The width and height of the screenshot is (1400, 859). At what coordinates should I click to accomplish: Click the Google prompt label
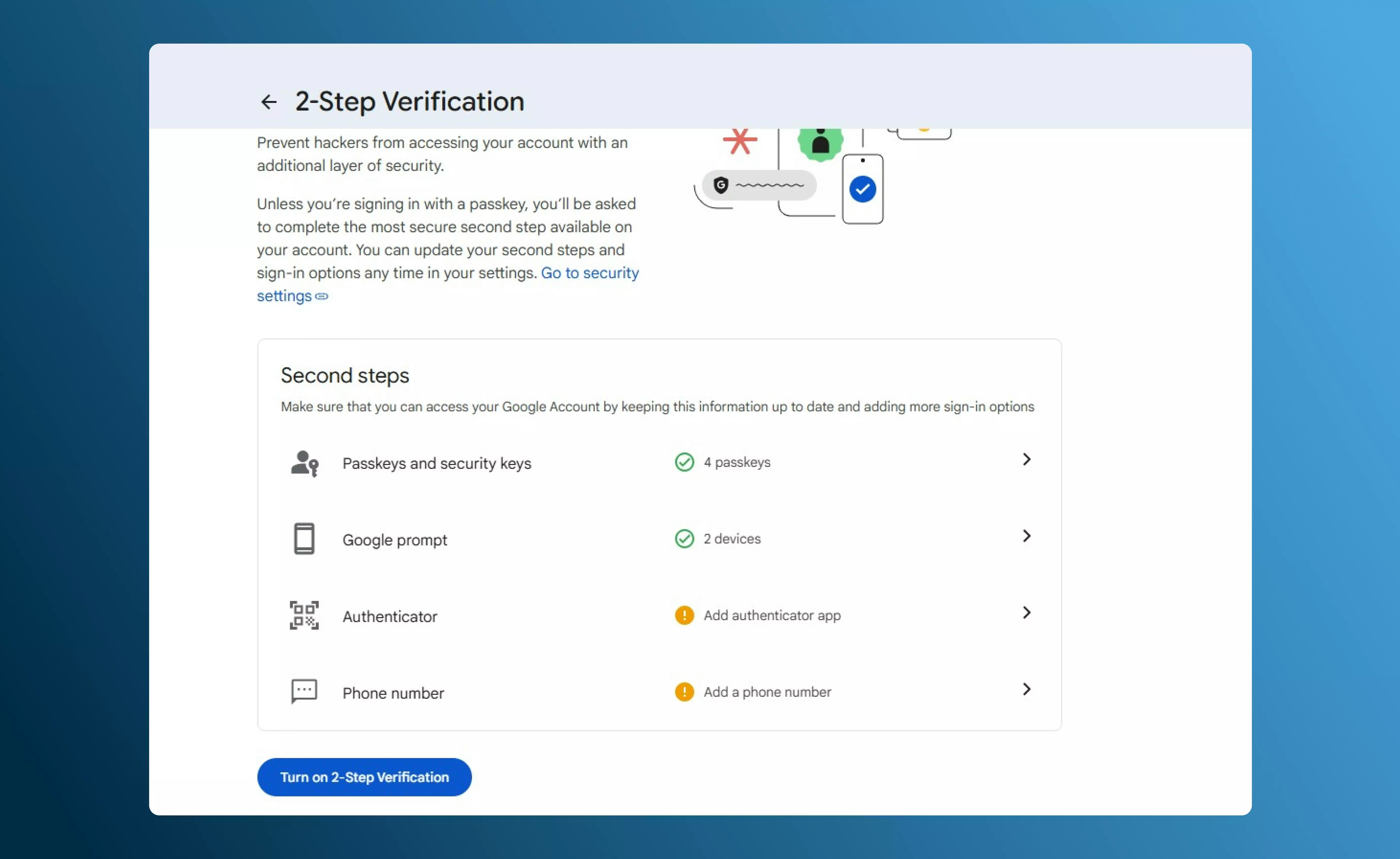click(x=394, y=540)
